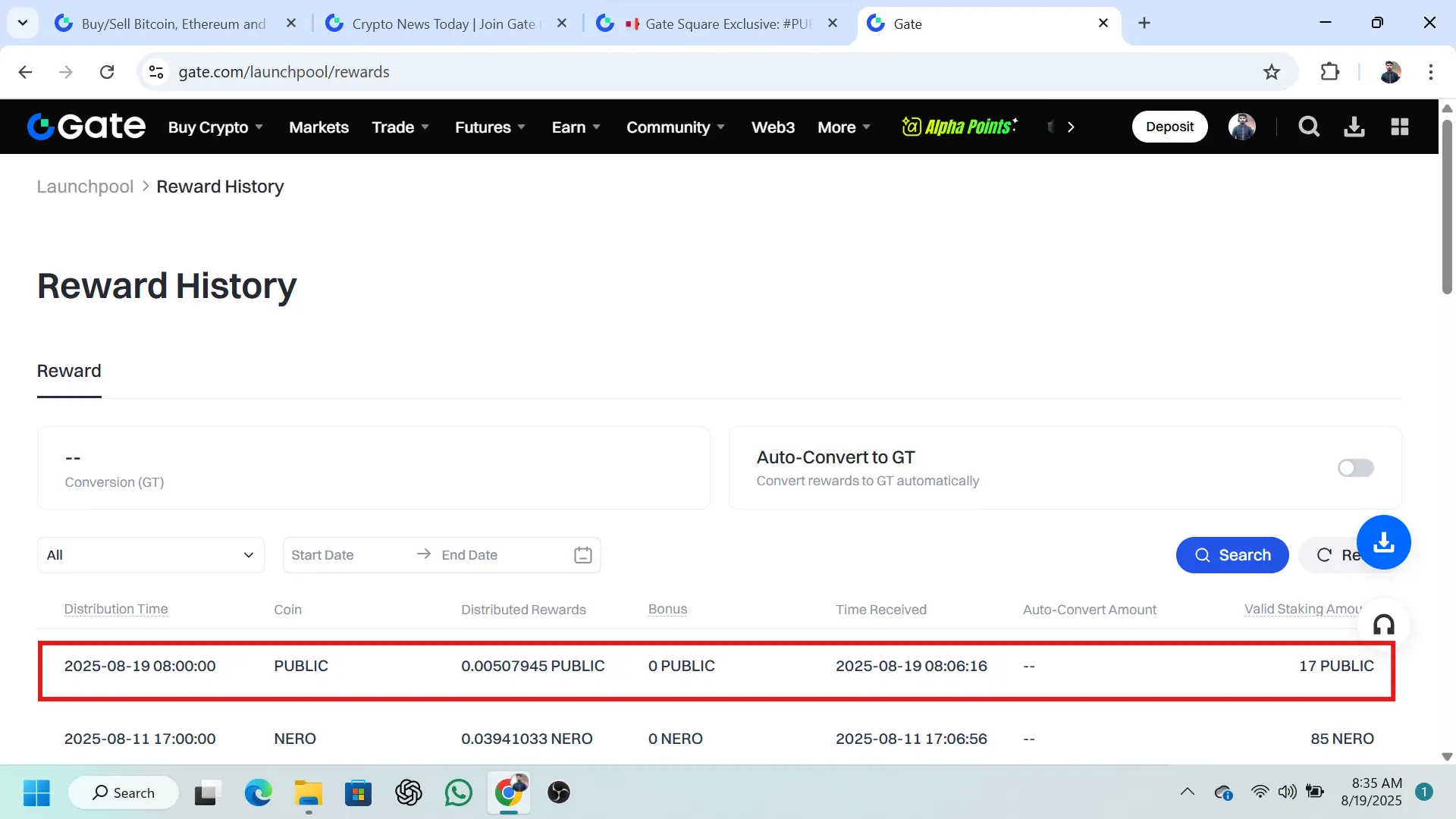This screenshot has width=1456, height=819.
Task: Open the Web3 page
Action: click(773, 127)
